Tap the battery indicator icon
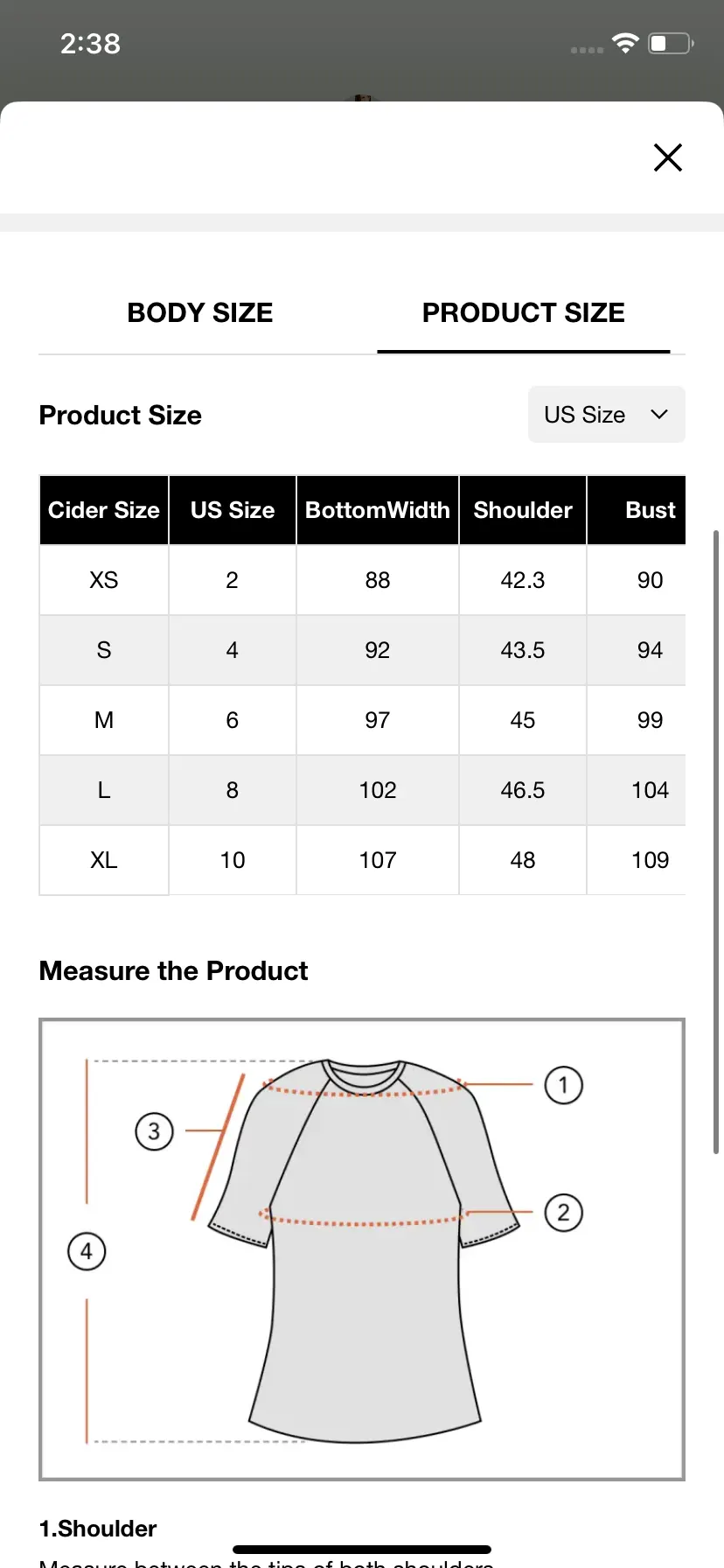724x1568 pixels. pos(671,43)
